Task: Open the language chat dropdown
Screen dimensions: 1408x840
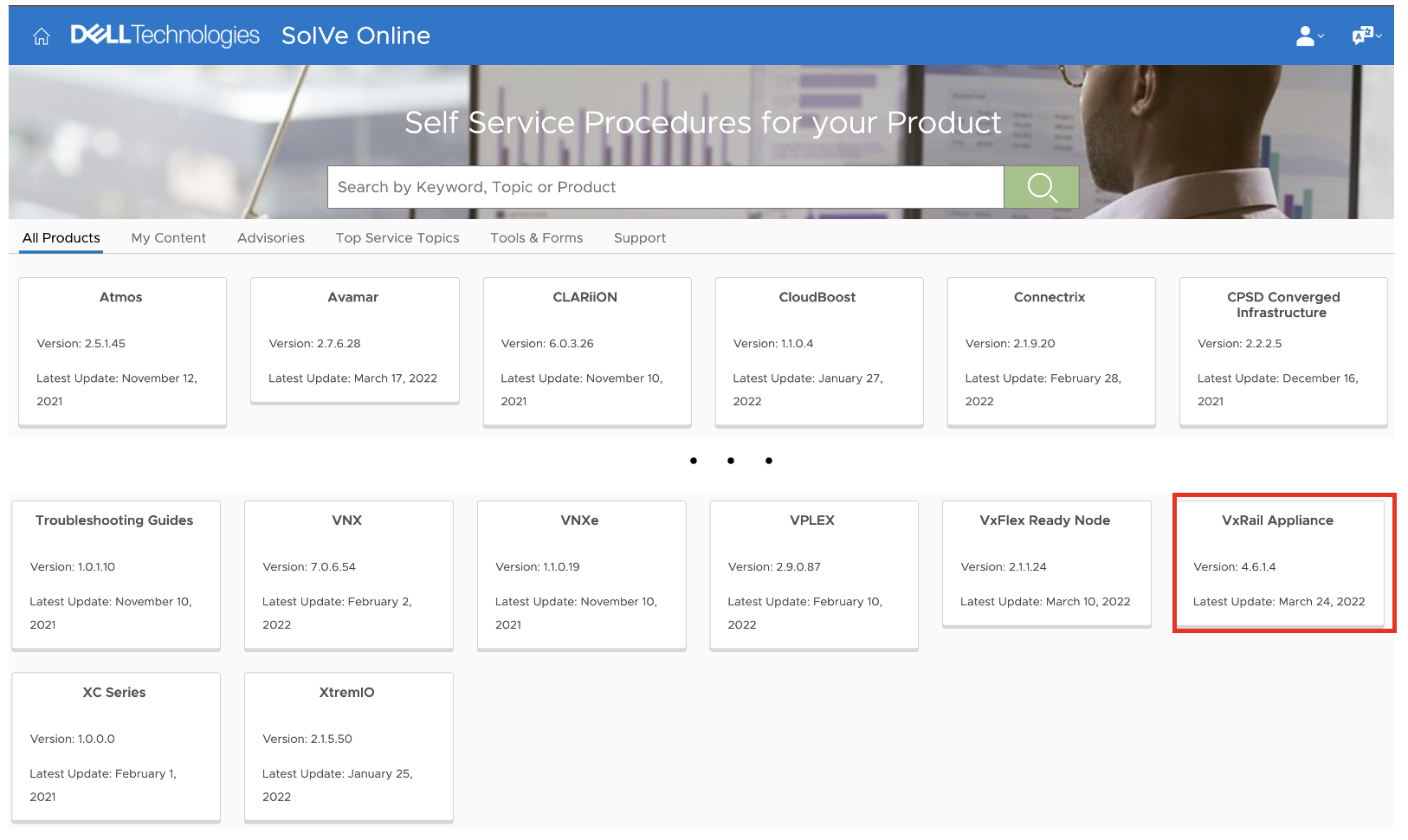Action: tap(1366, 36)
